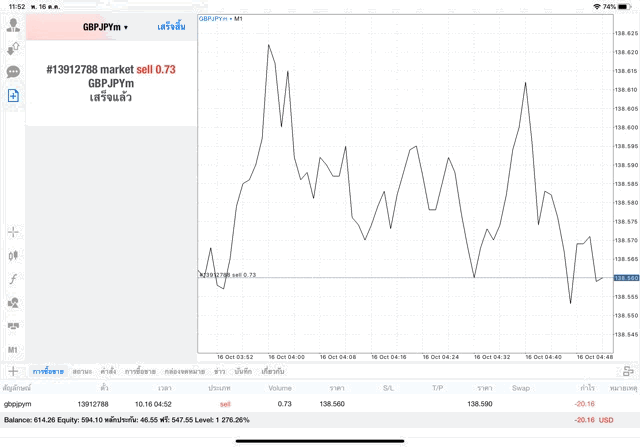Select the M1 timeframe button in sidebar
The height and width of the screenshot is (447, 640).
(x=13, y=350)
